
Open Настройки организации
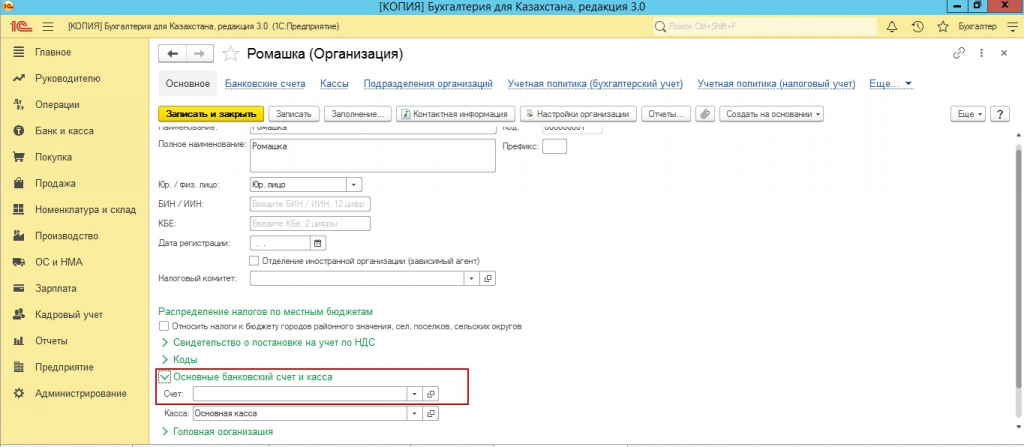[579, 114]
